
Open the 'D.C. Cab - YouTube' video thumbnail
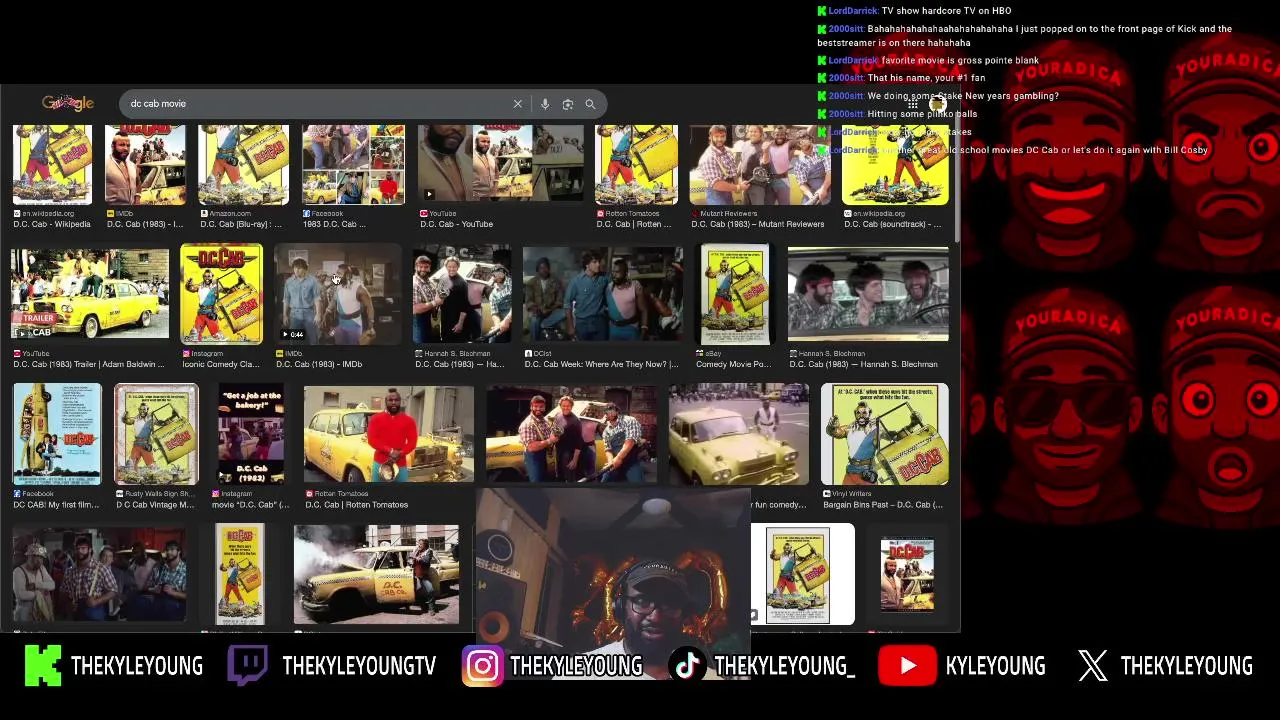click(x=500, y=165)
